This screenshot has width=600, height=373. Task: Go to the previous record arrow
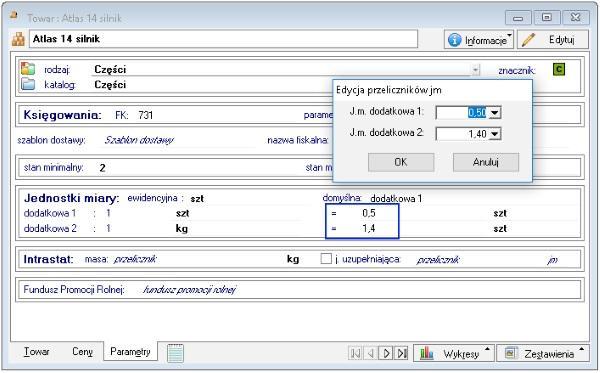[370, 353]
